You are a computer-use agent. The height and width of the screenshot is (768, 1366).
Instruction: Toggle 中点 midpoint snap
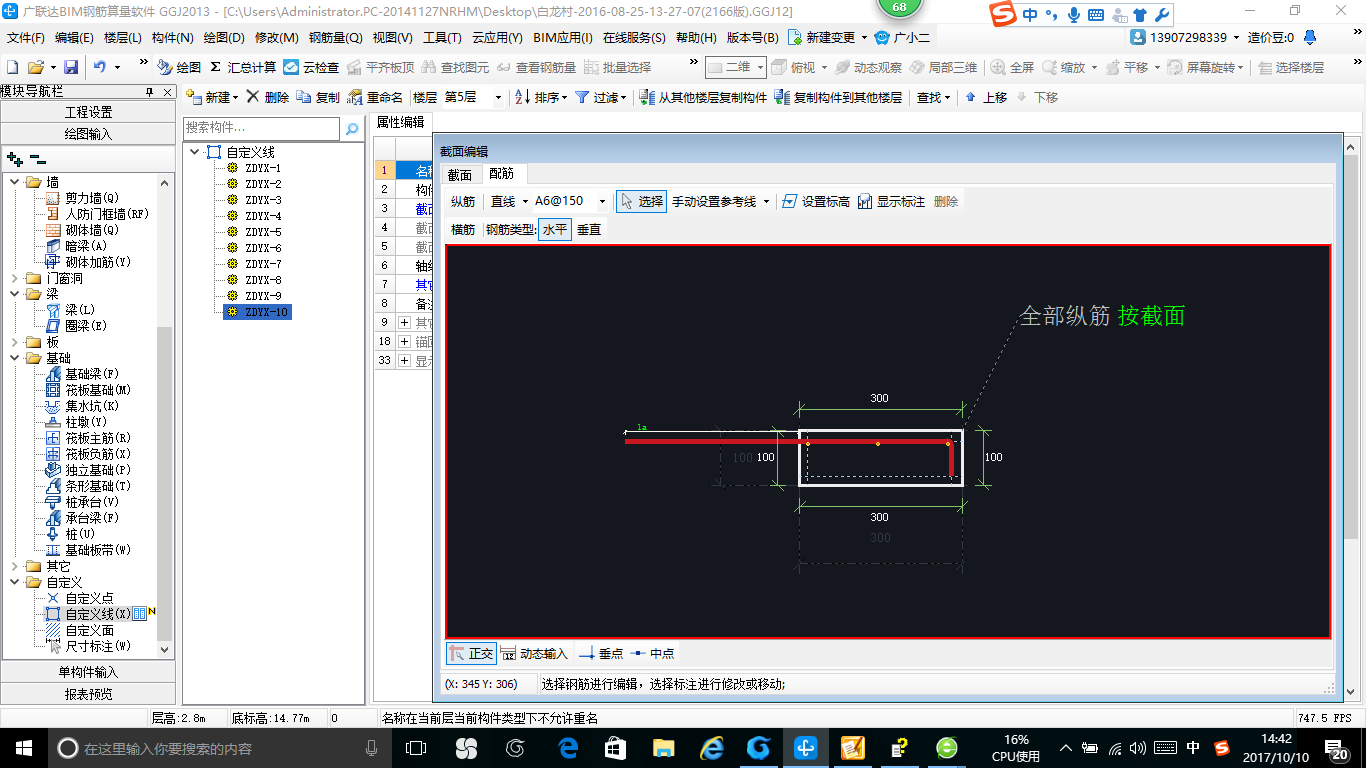(x=652, y=653)
